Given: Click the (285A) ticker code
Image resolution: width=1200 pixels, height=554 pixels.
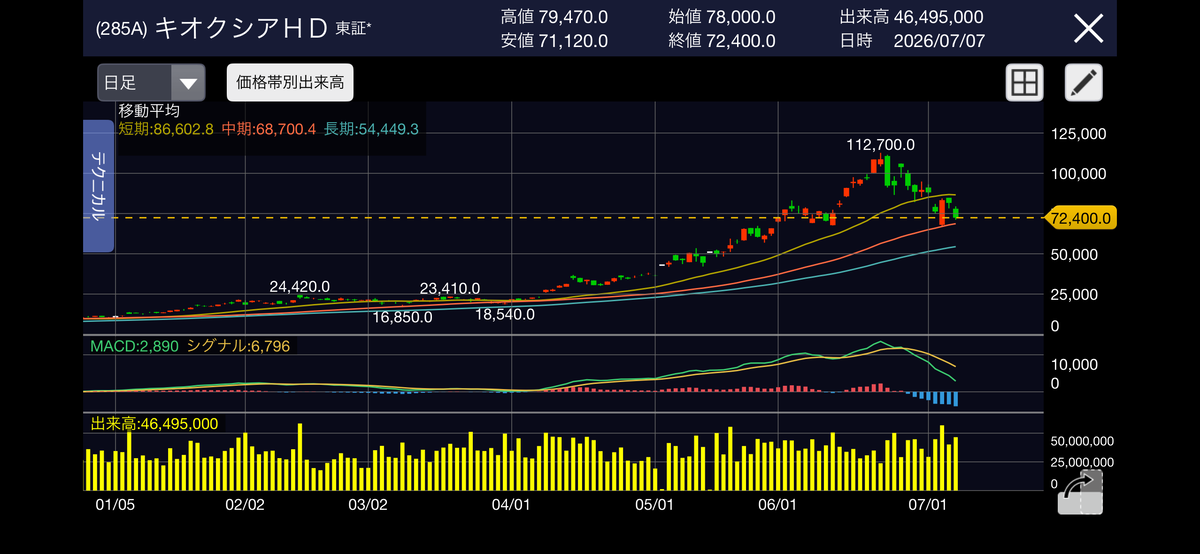Looking at the screenshot, I should click(x=121, y=29).
